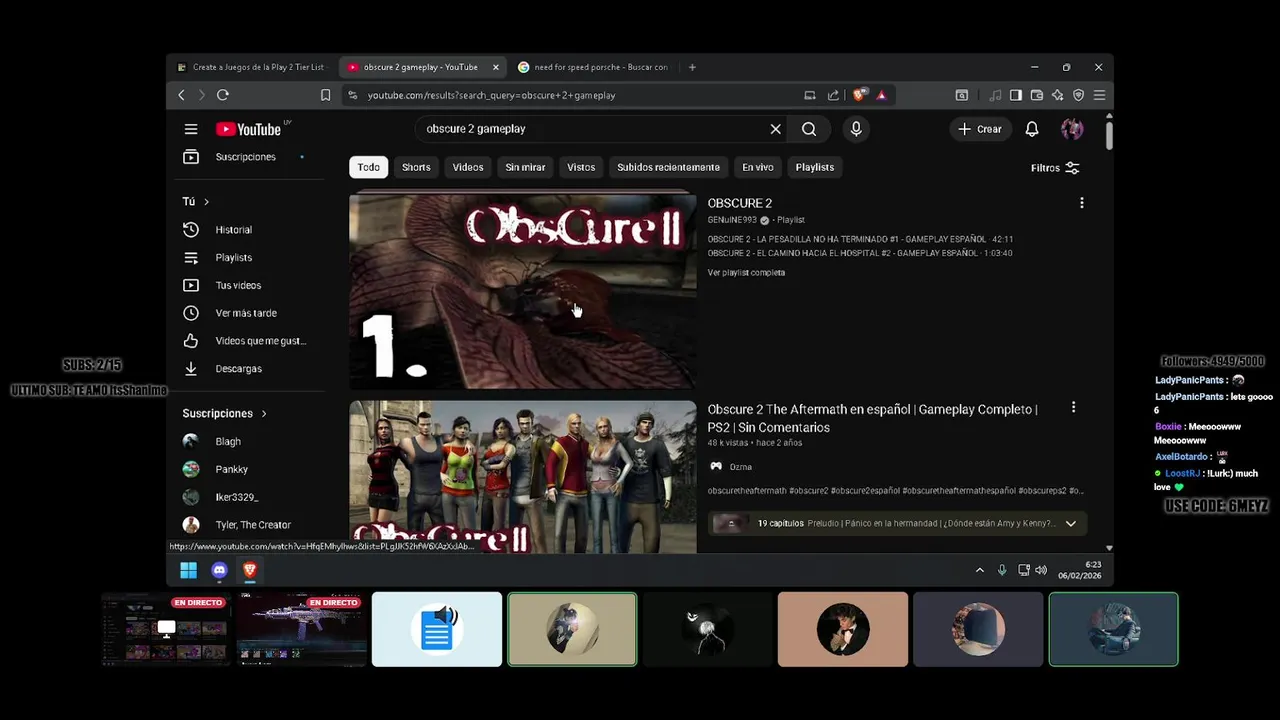Go back in the browser
1280x720 pixels.
[x=181, y=95]
